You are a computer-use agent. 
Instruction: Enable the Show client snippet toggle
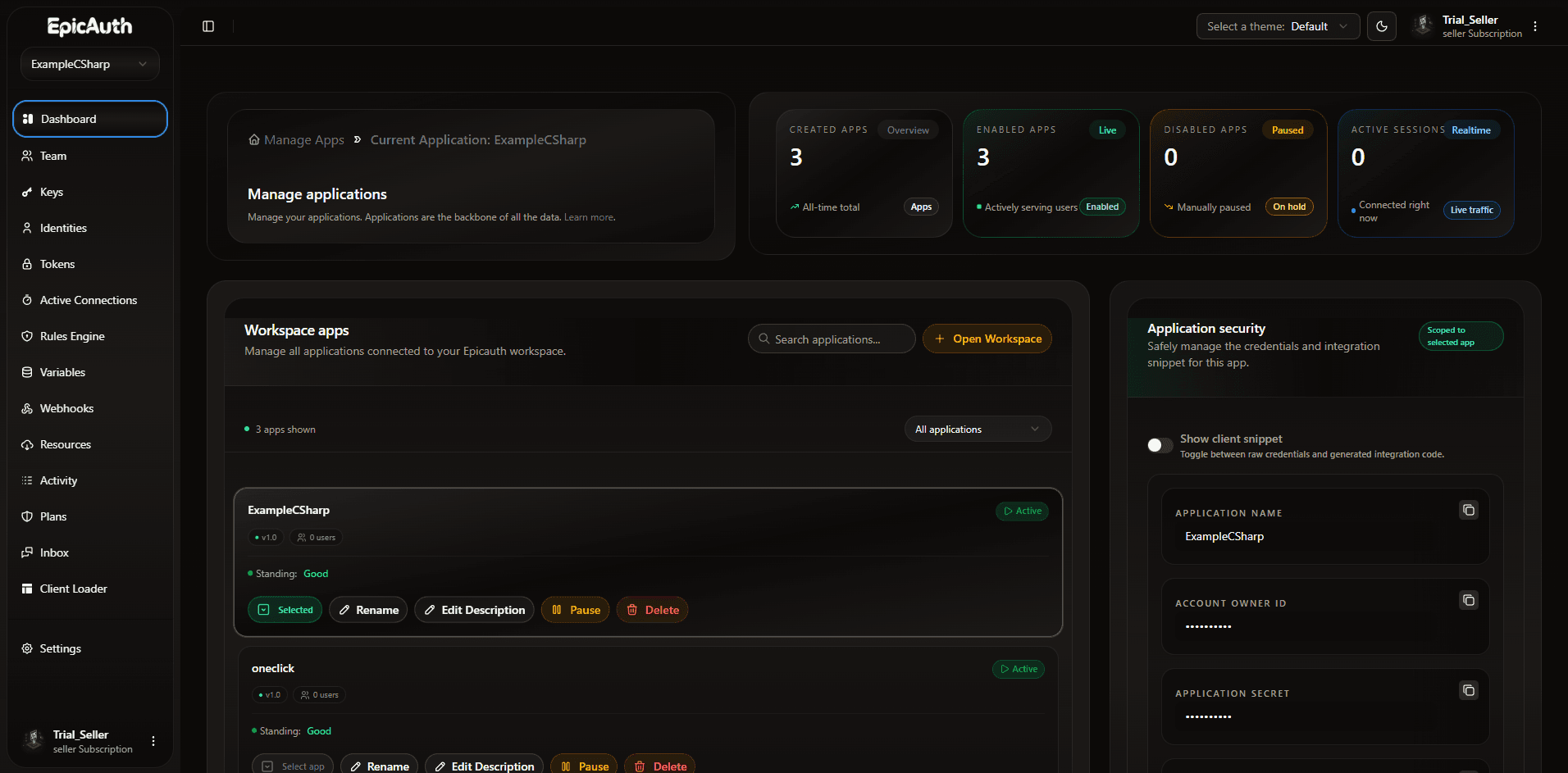[x=1160, y=445]
